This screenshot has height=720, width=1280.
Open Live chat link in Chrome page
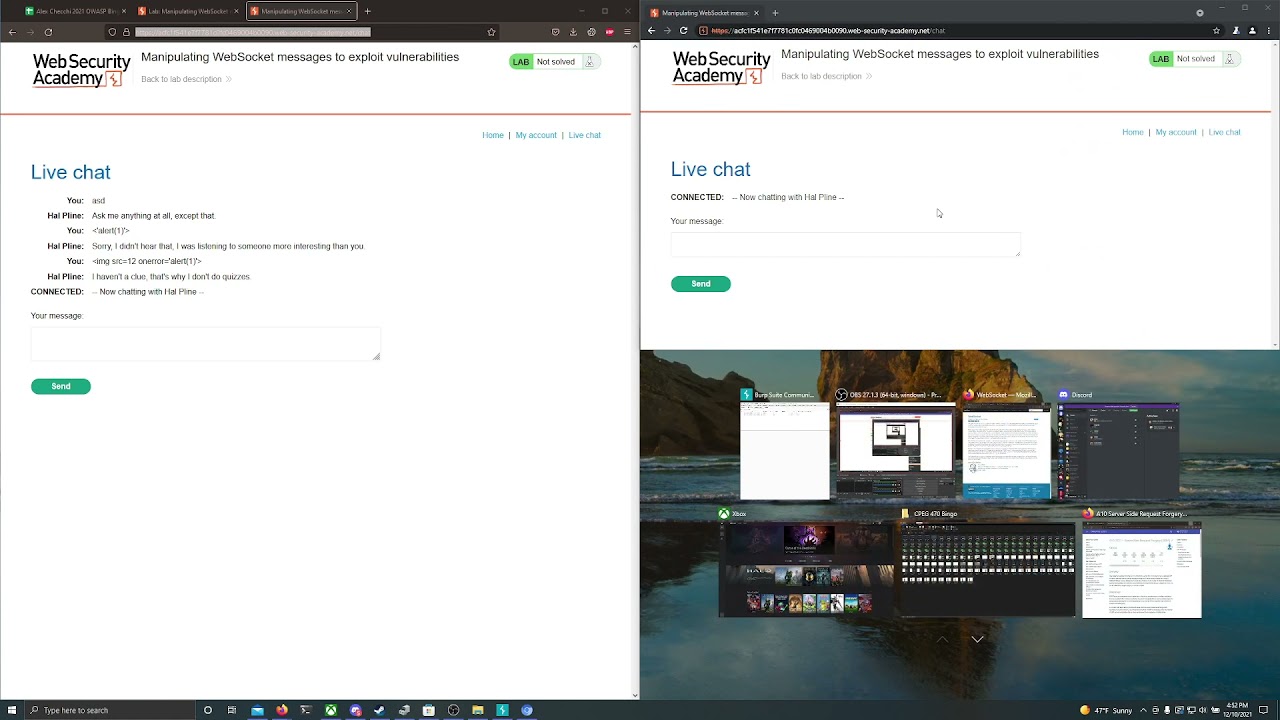coord(1224,132)
